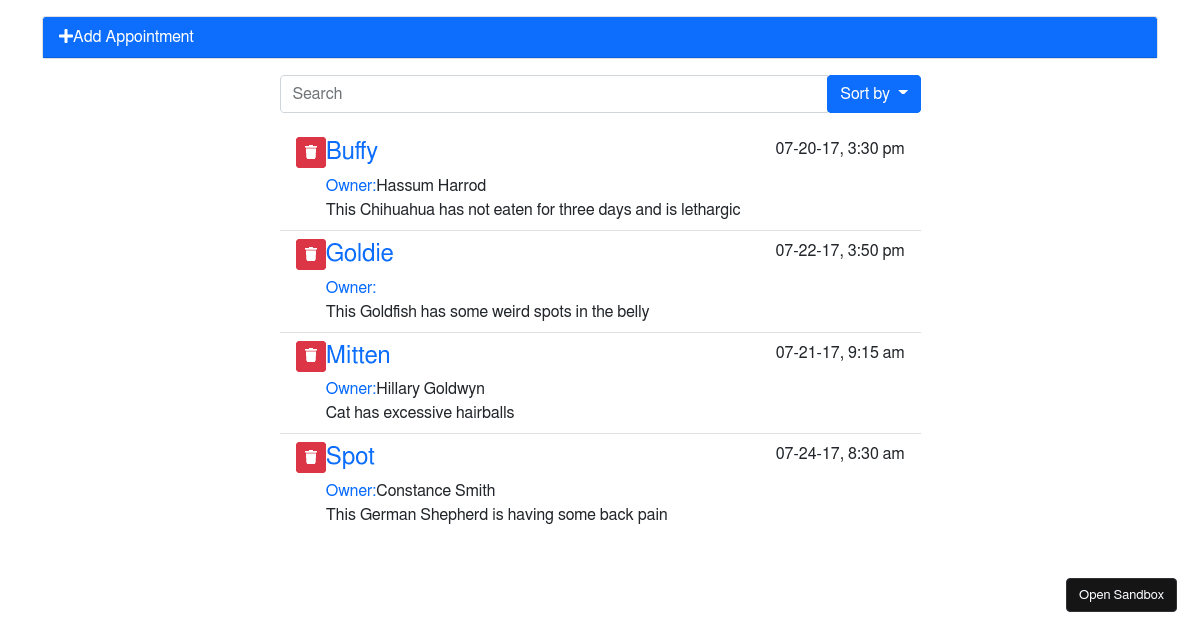Delete Goldie's appointment with the trash icon
Image resolution: width=1200 pixels, height=630 pixels.
(x=311, y=254)
